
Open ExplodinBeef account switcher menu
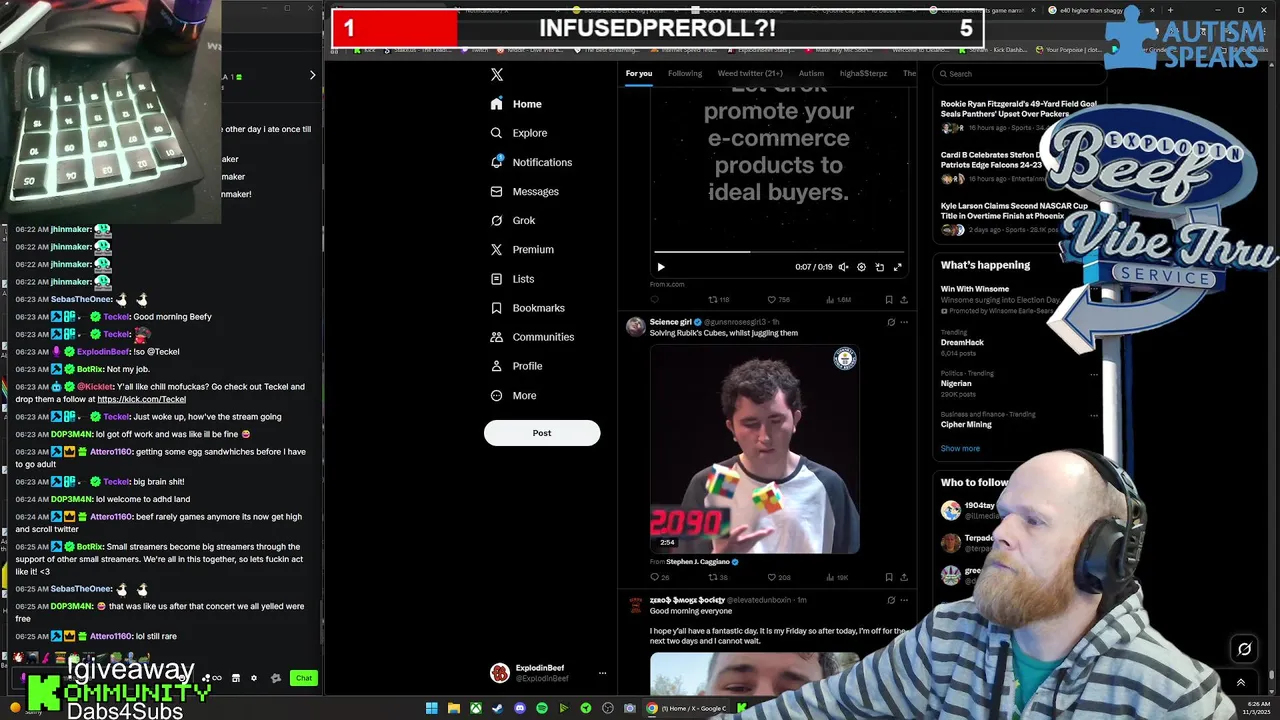click(x=548, y=673)
